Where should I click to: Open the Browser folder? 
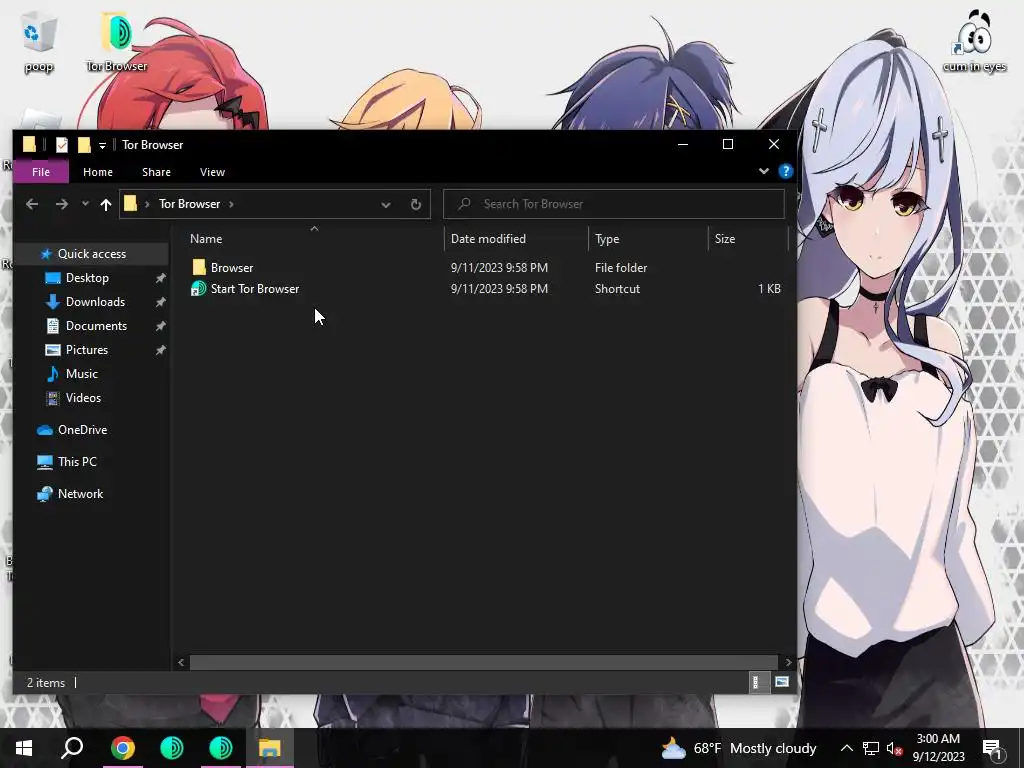(231, 268)
